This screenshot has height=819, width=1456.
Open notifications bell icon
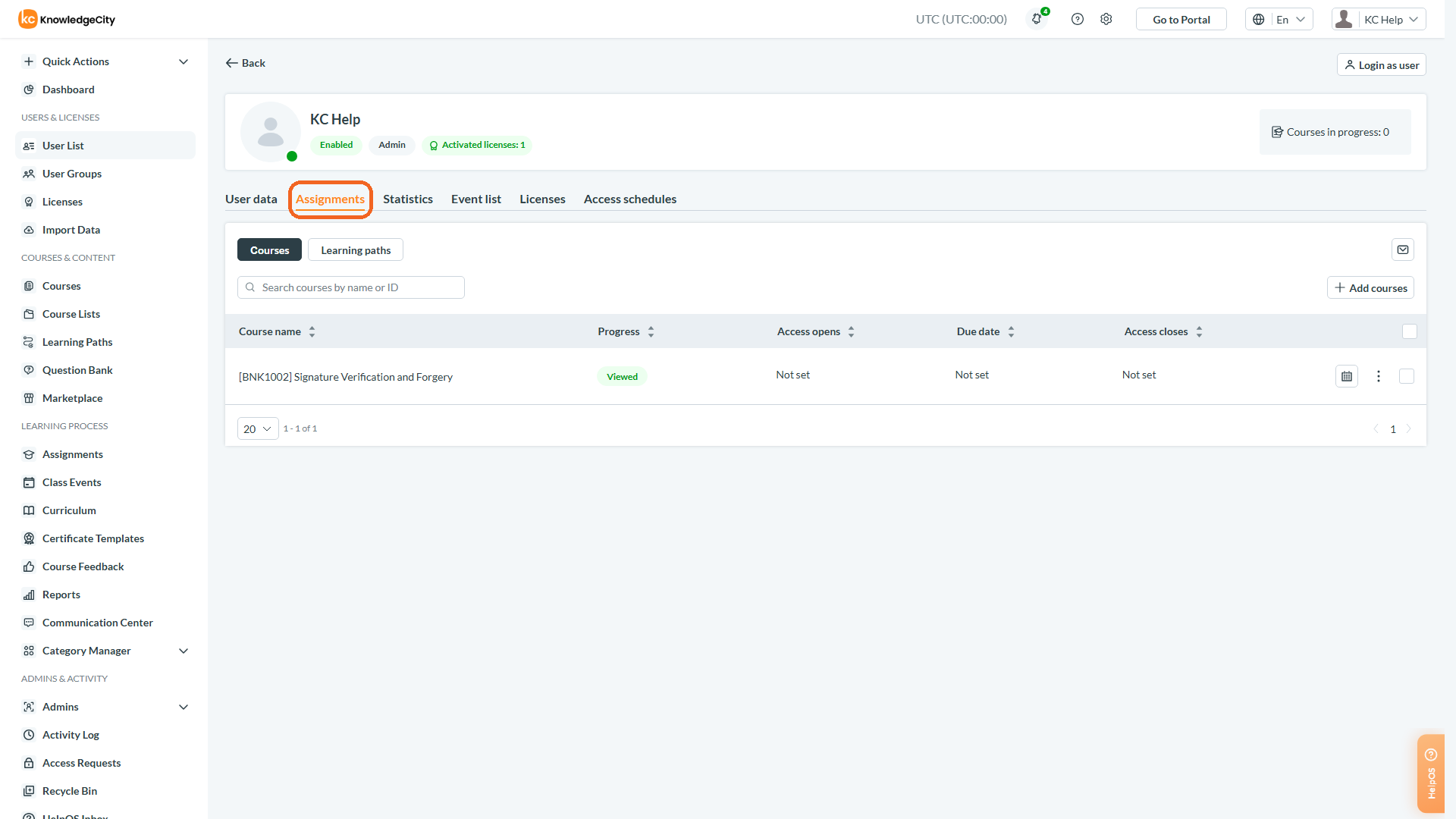[x=1037, y=19]
